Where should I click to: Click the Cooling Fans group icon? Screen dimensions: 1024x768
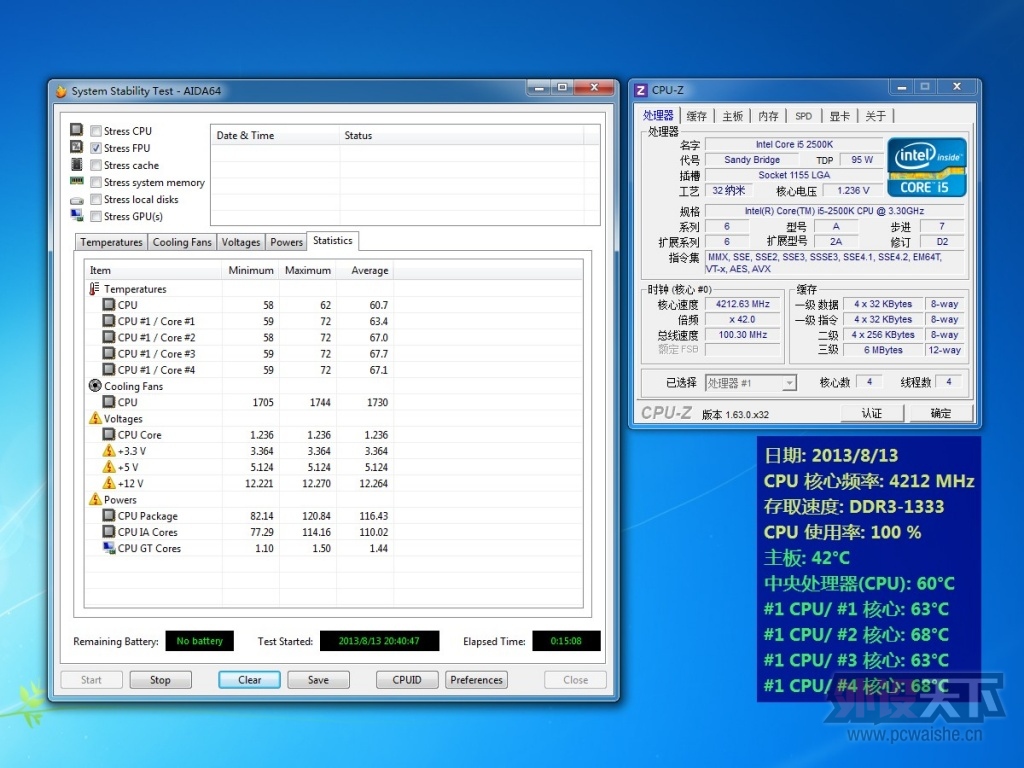click(x=95, y=386)
